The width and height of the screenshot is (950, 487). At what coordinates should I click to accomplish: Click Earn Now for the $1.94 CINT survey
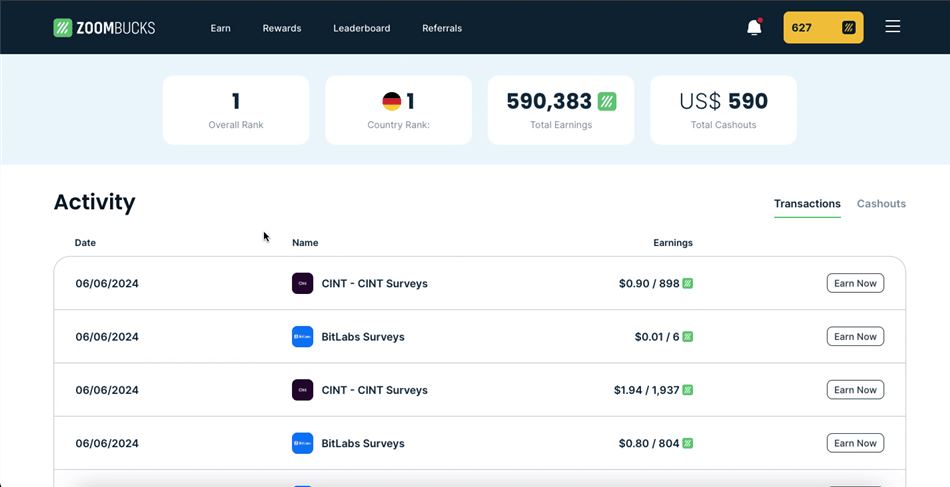pyautogui.click(x=855, y=390)
